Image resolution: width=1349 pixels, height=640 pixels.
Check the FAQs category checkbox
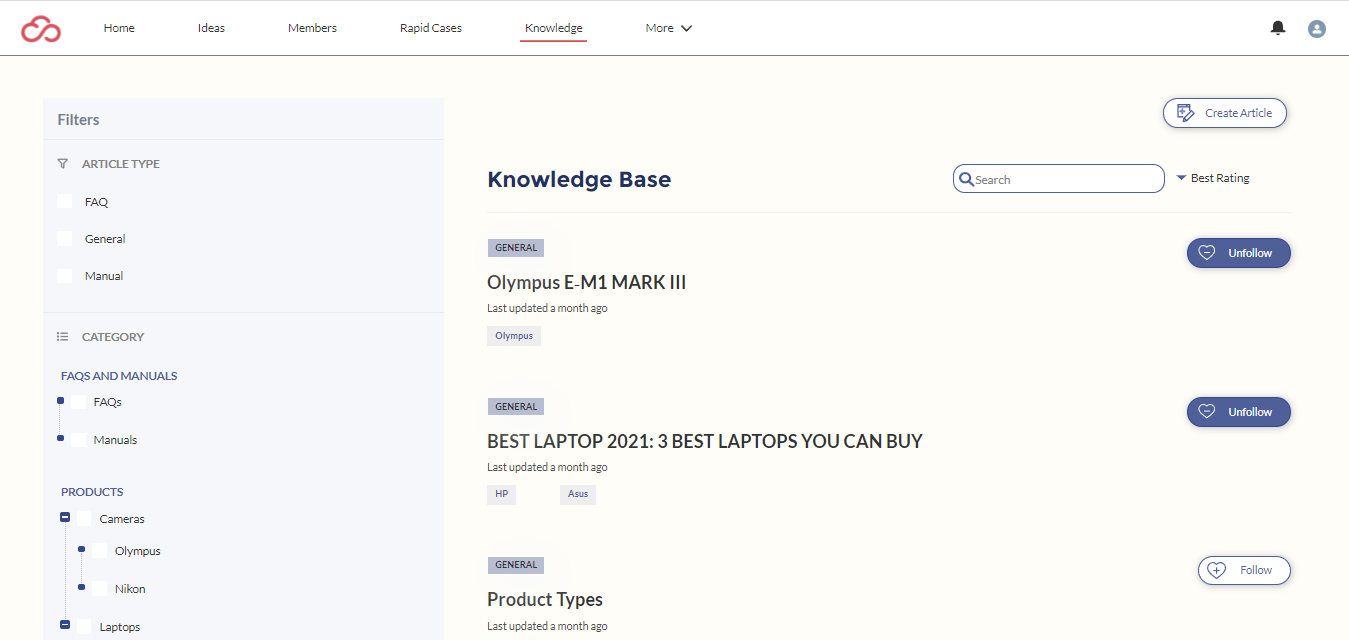click(x=79, y=401)
